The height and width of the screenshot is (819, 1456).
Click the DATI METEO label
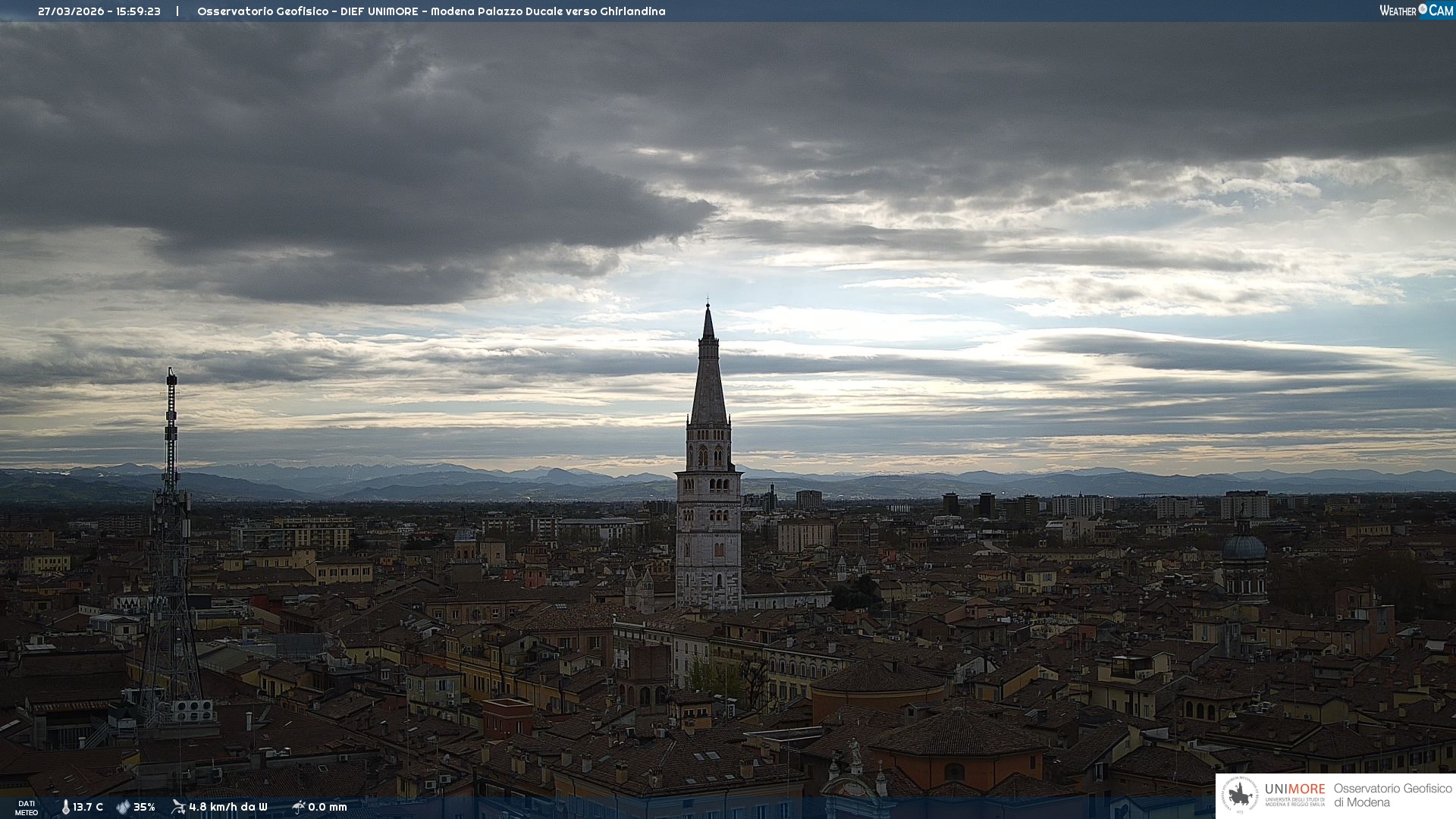[27, 808]
